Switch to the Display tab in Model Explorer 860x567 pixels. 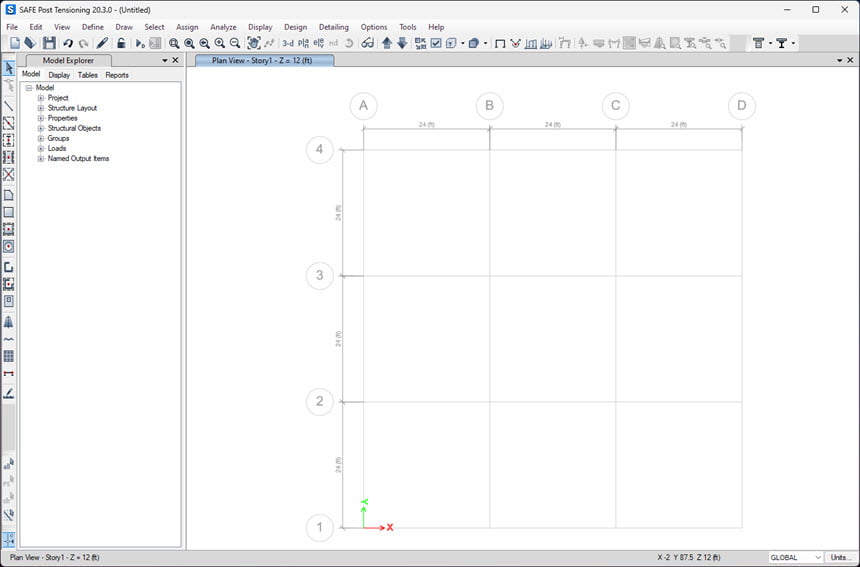point(59,75)
